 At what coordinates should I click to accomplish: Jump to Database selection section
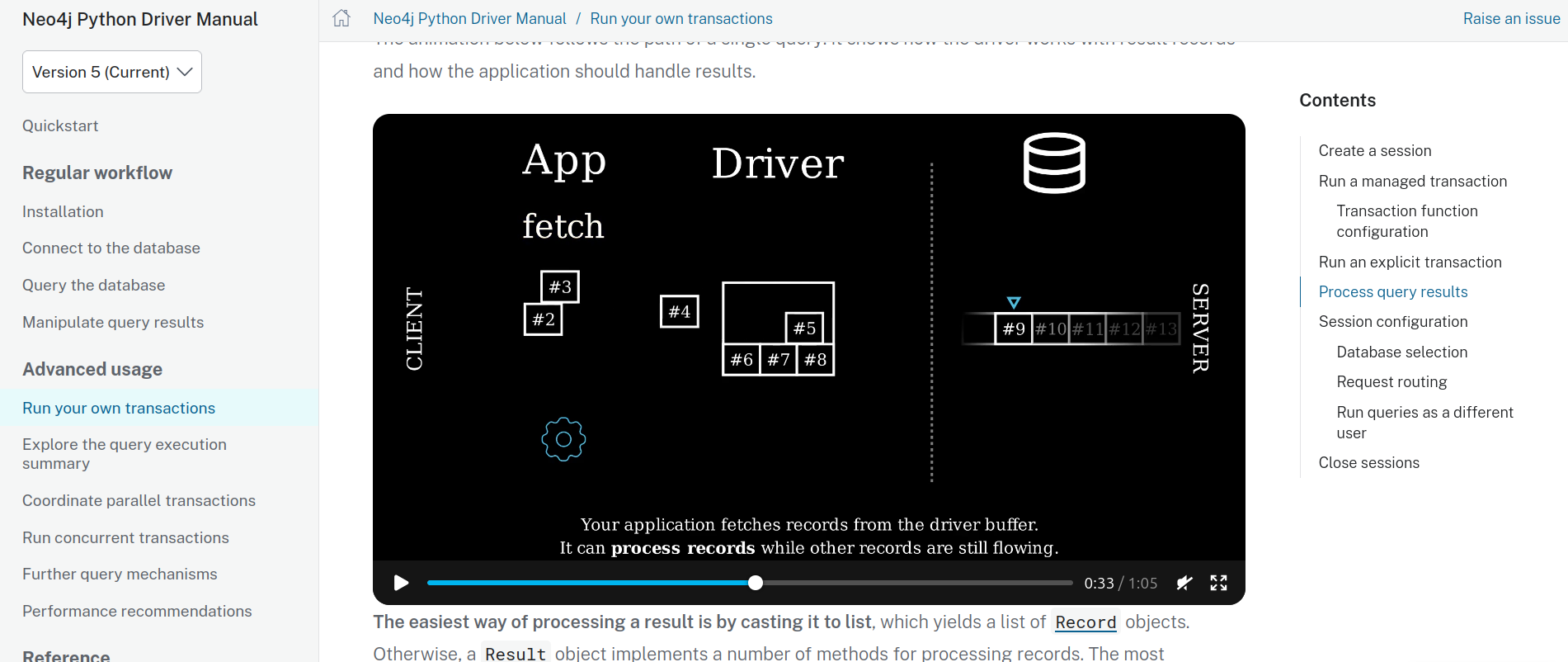coord(1402,352)
